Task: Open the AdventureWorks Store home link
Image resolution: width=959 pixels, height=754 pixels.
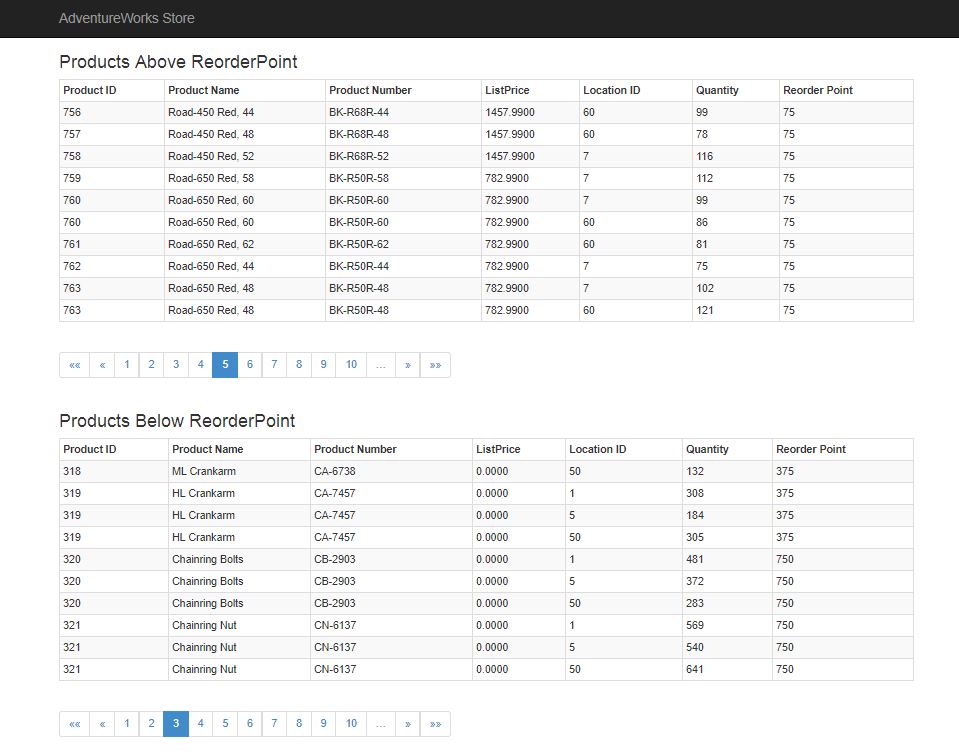Action: coord(127,18)
